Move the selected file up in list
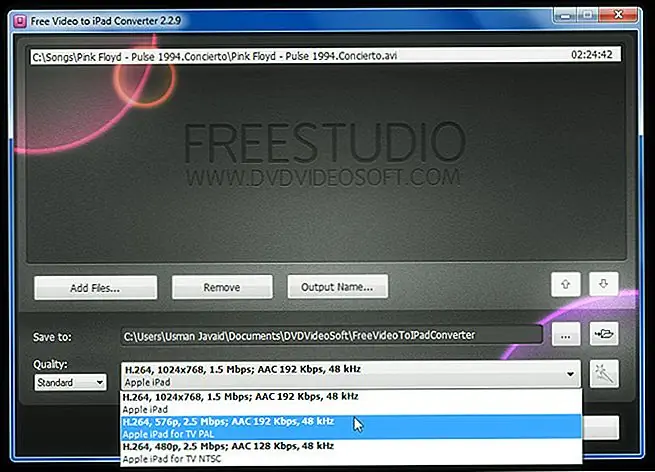 [566, 285]
